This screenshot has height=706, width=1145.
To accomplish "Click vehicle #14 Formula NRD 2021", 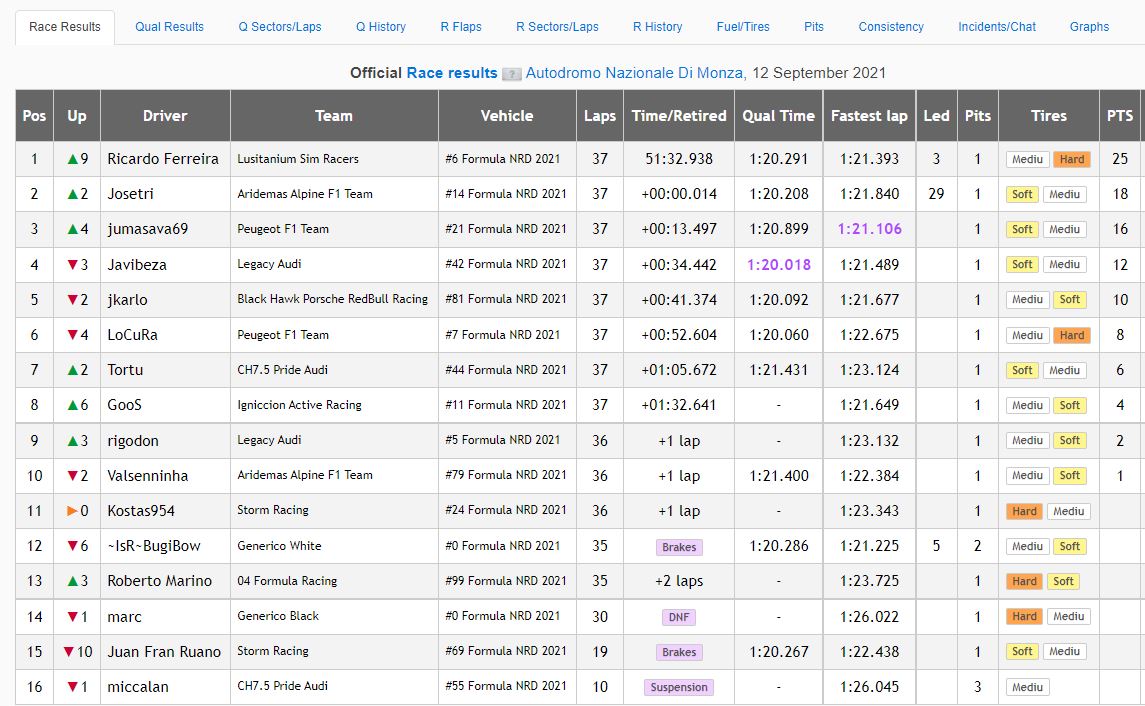I will pos(506,194).
